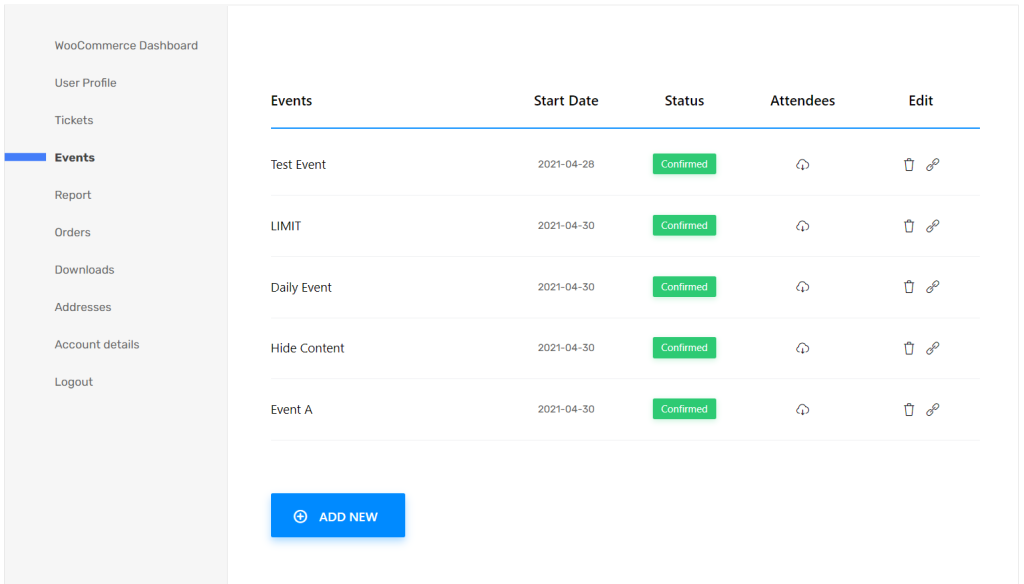Open the edit link for Daily Event
1024x584 pixels.
pyautogui.click(x=933, y=287)
